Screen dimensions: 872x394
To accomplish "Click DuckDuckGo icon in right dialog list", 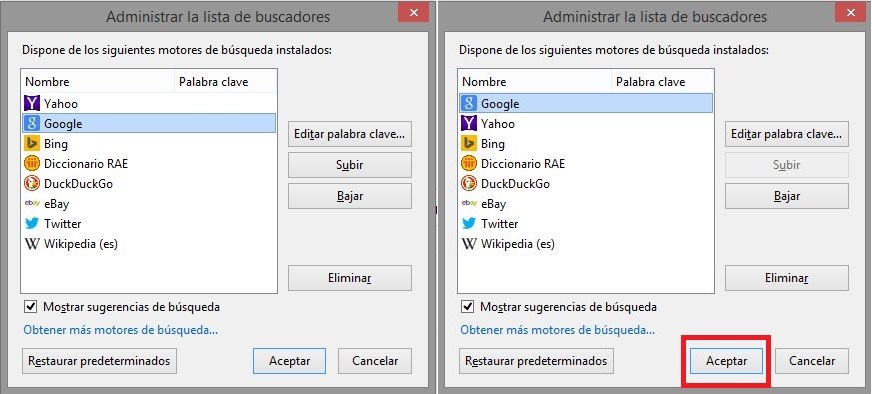I will [x=469, y=184].
